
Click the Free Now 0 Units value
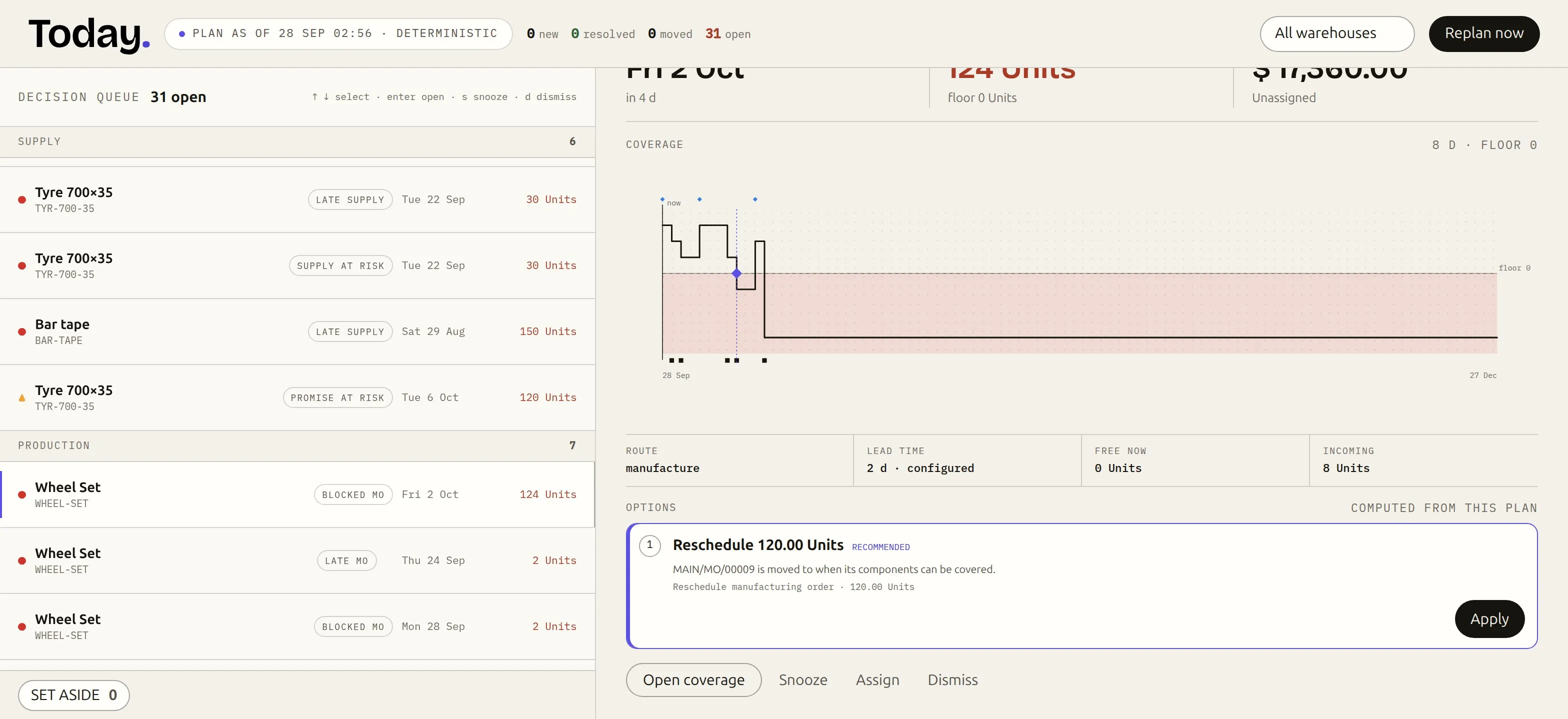(1117, 468)
